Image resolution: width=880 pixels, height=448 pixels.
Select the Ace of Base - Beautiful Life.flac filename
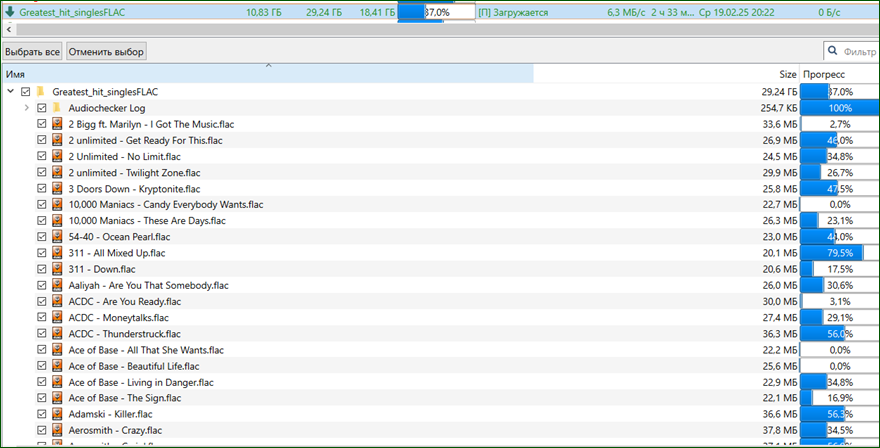pos(134,367)
